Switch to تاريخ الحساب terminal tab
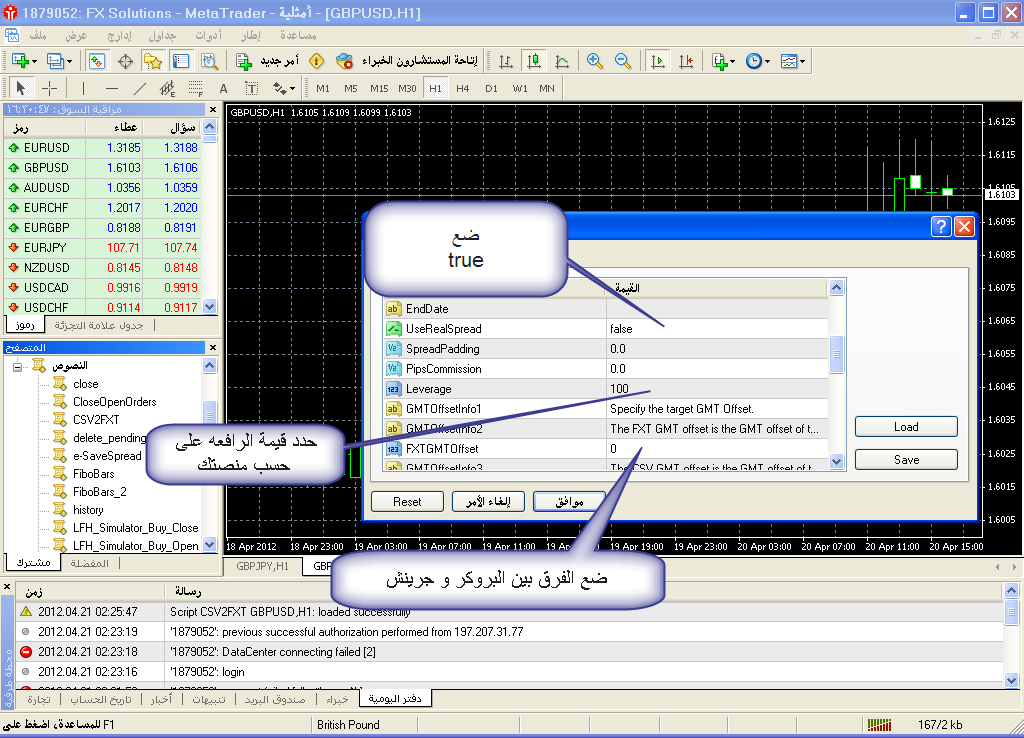 (101, 699)
